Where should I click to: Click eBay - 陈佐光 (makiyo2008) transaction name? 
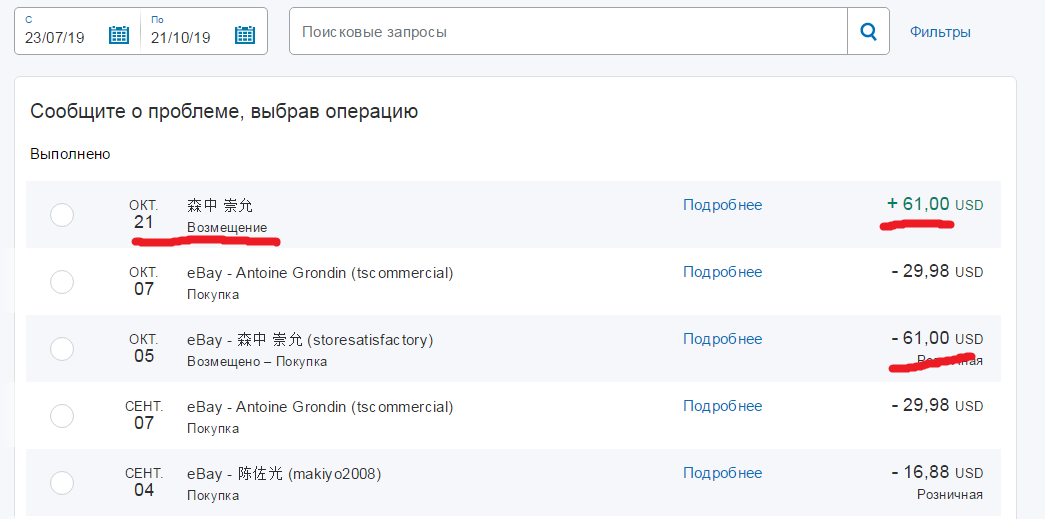(x=284, y=474)
